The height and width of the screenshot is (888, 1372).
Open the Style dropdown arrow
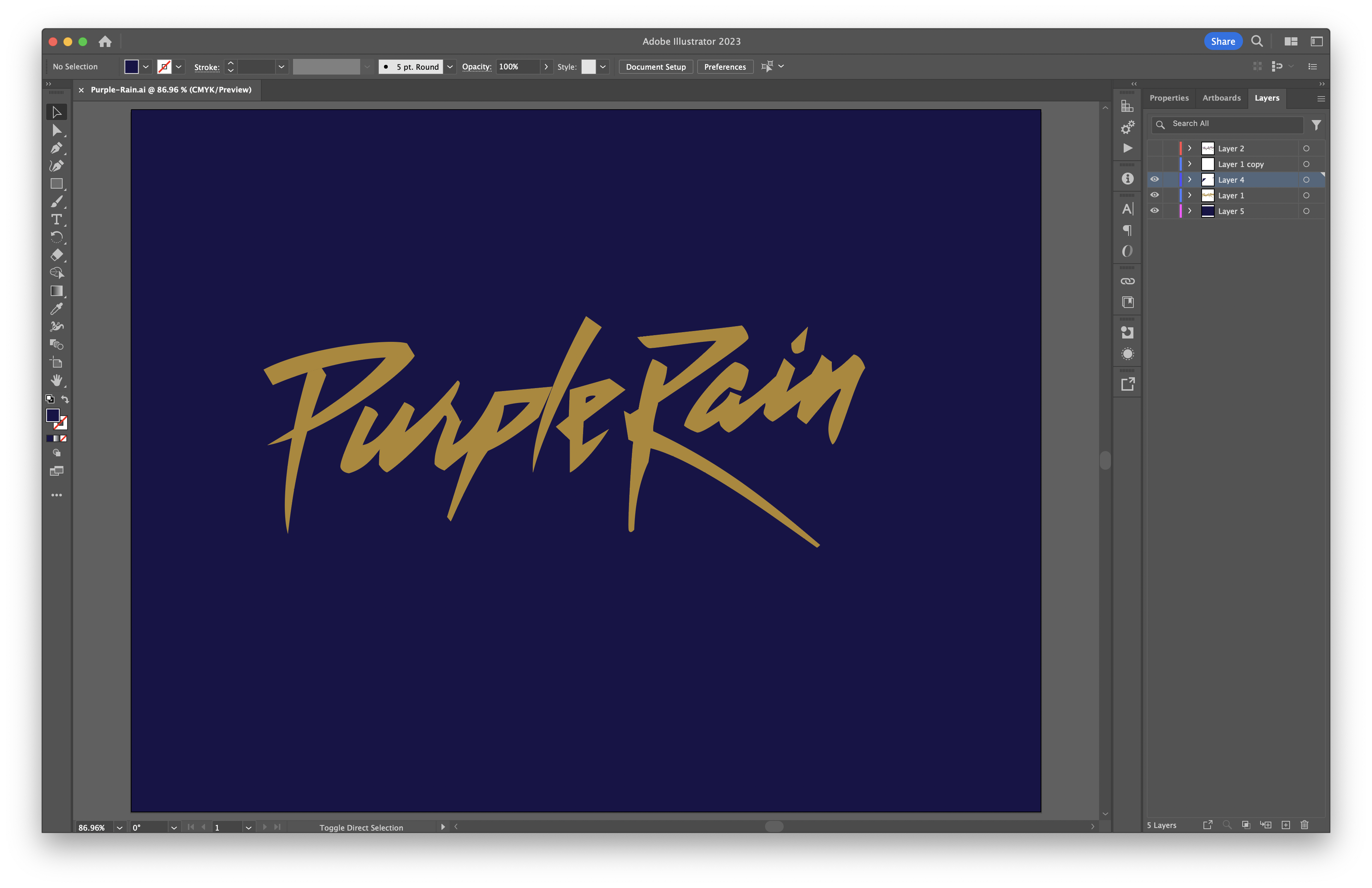(x=603, y=67)
